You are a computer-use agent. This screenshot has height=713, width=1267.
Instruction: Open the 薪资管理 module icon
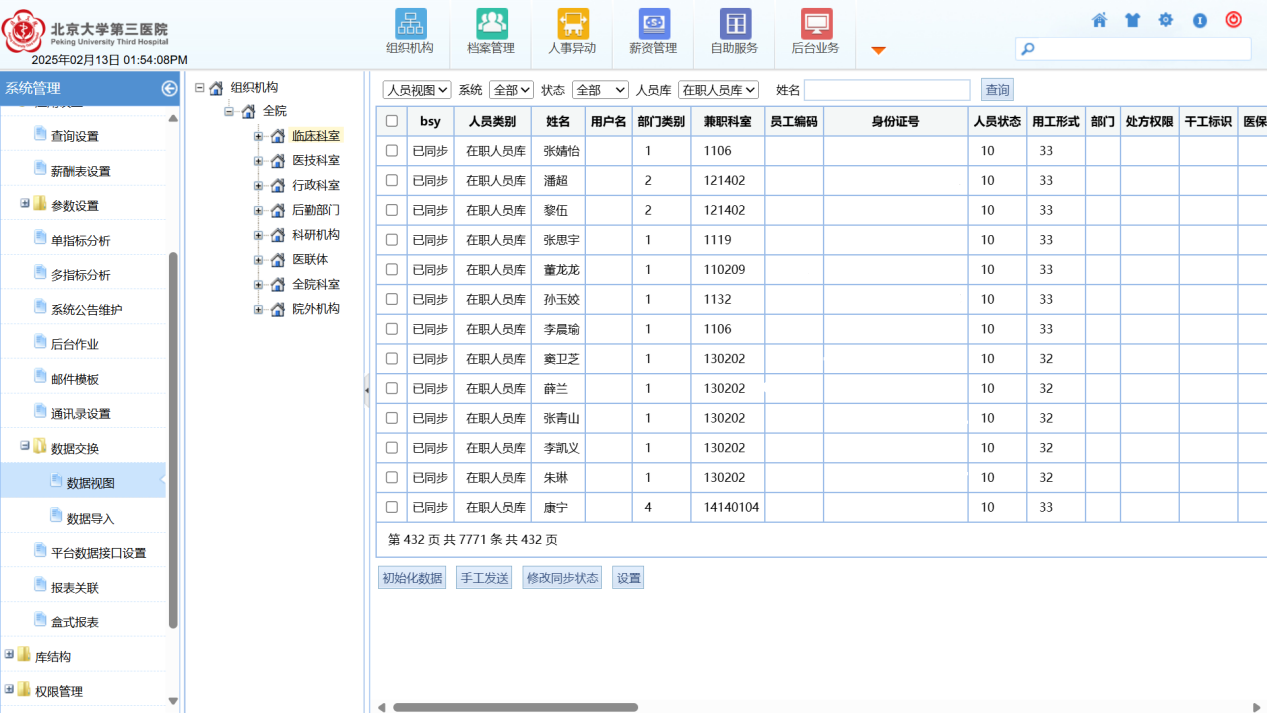[653, 24]
